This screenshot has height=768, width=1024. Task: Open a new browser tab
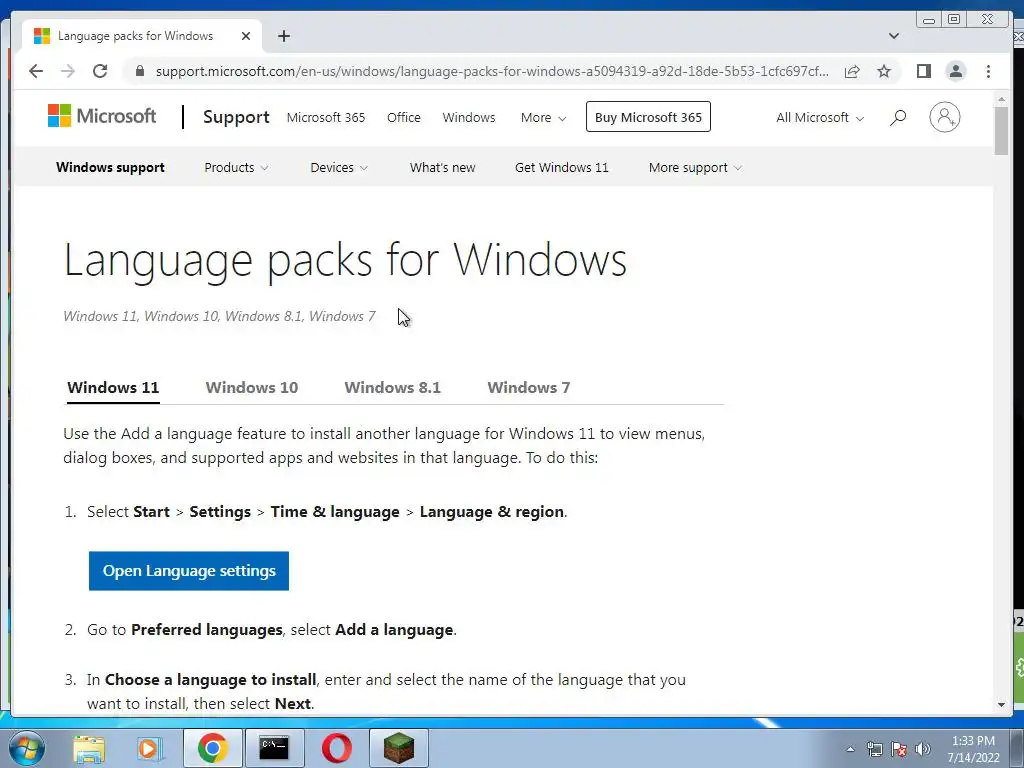(283, 36)
